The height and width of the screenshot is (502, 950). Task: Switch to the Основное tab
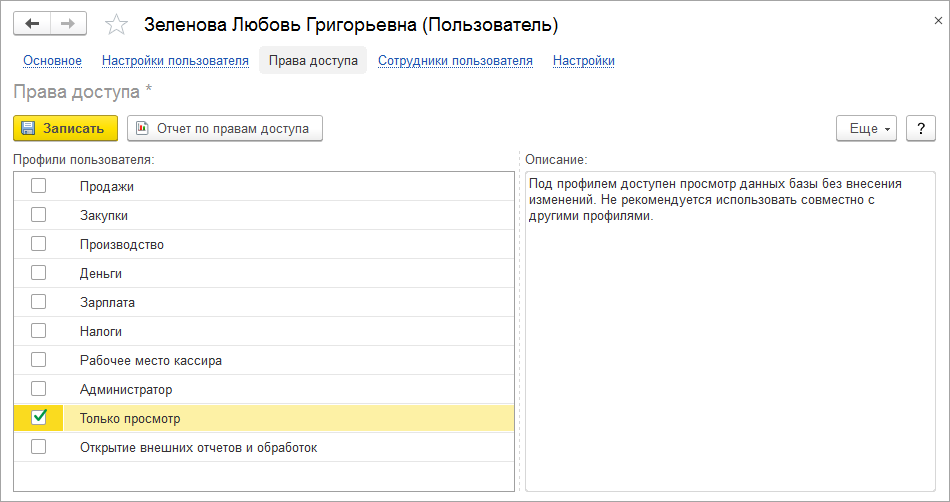pyautogui.click(x=52, y=60)
